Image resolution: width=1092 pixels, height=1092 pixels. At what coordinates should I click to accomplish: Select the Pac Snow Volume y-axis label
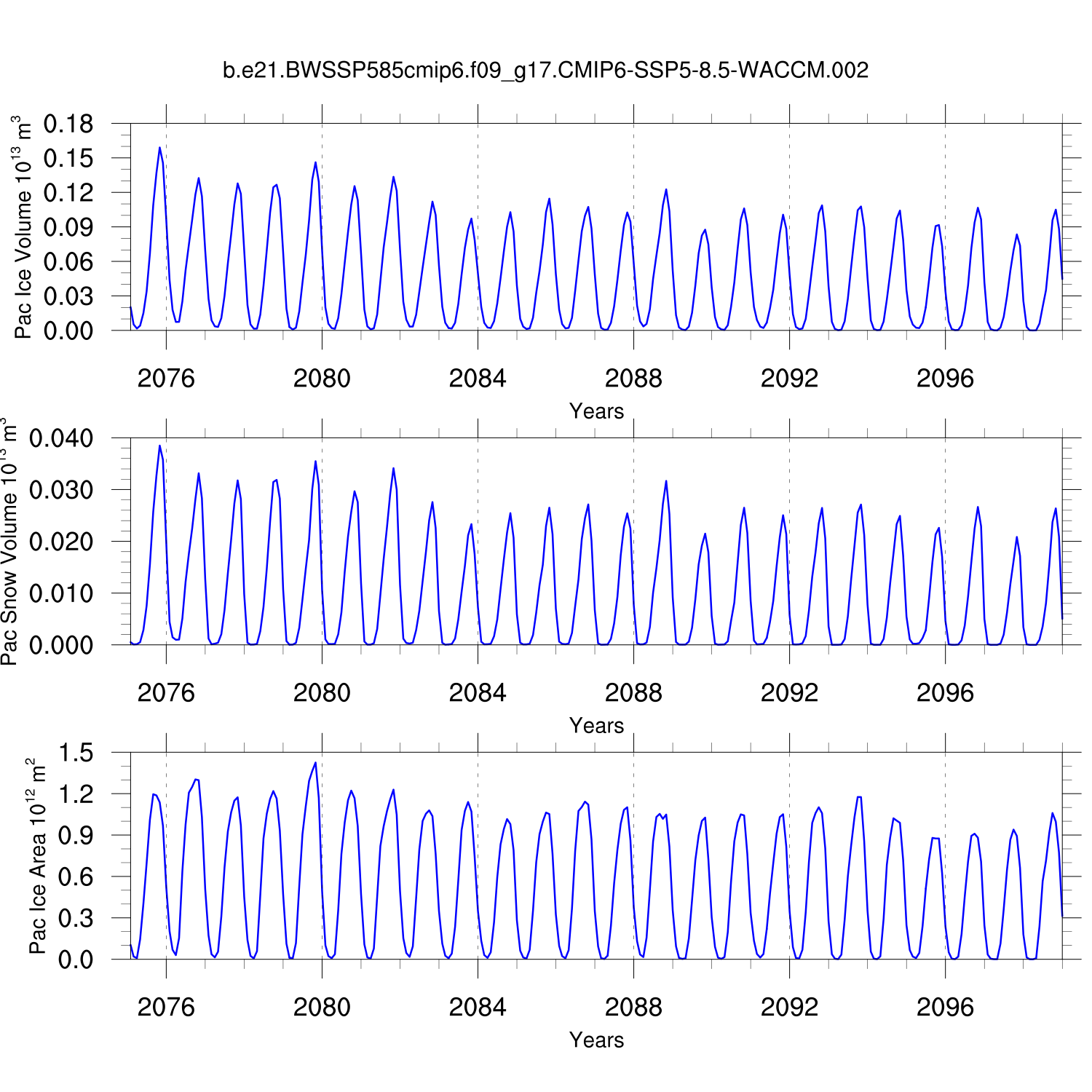click(9, 542)
